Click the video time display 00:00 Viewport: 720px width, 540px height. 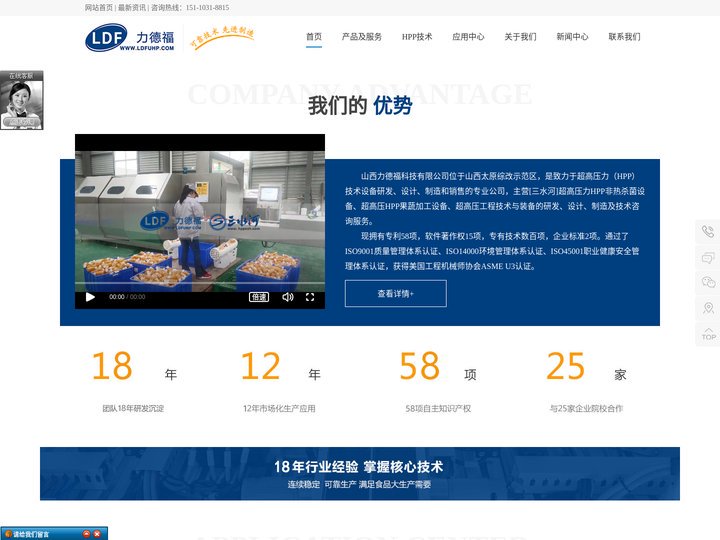pos(117,297)
